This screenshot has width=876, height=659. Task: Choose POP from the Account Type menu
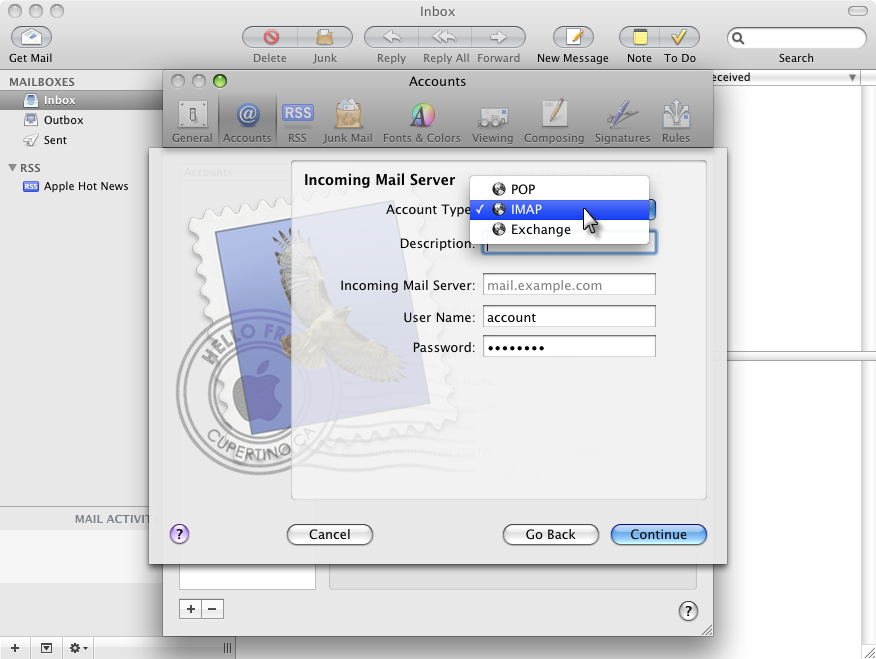[x=559, y=189]
